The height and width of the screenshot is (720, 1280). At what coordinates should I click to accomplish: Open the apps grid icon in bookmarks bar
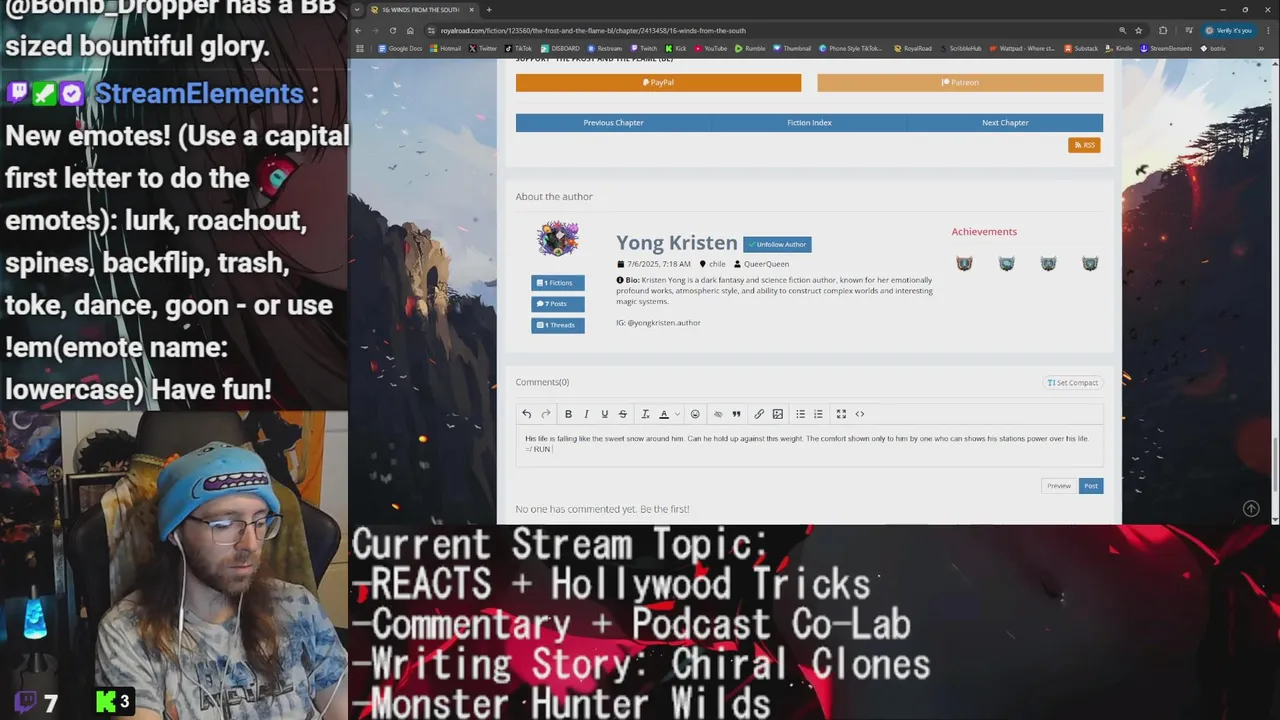360,48
